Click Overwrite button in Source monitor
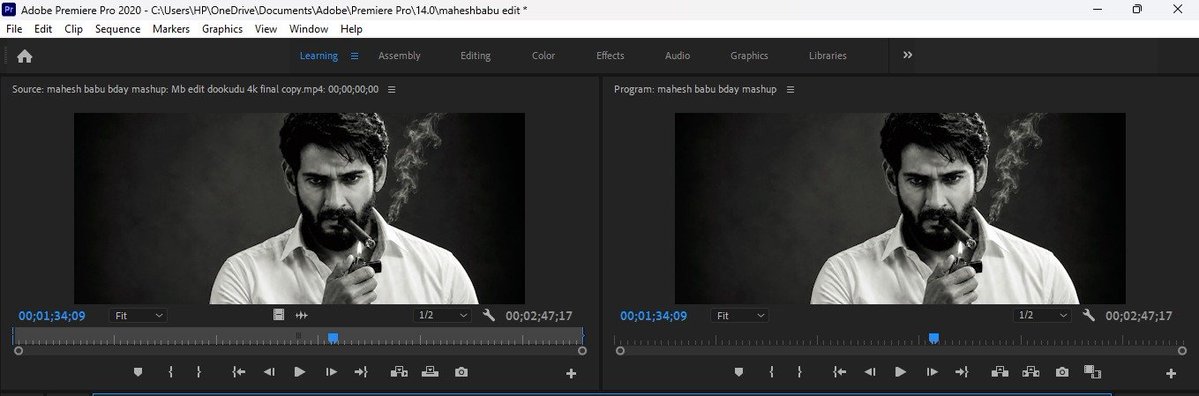This screenshot has height=396, width=1199. (430, 372)
